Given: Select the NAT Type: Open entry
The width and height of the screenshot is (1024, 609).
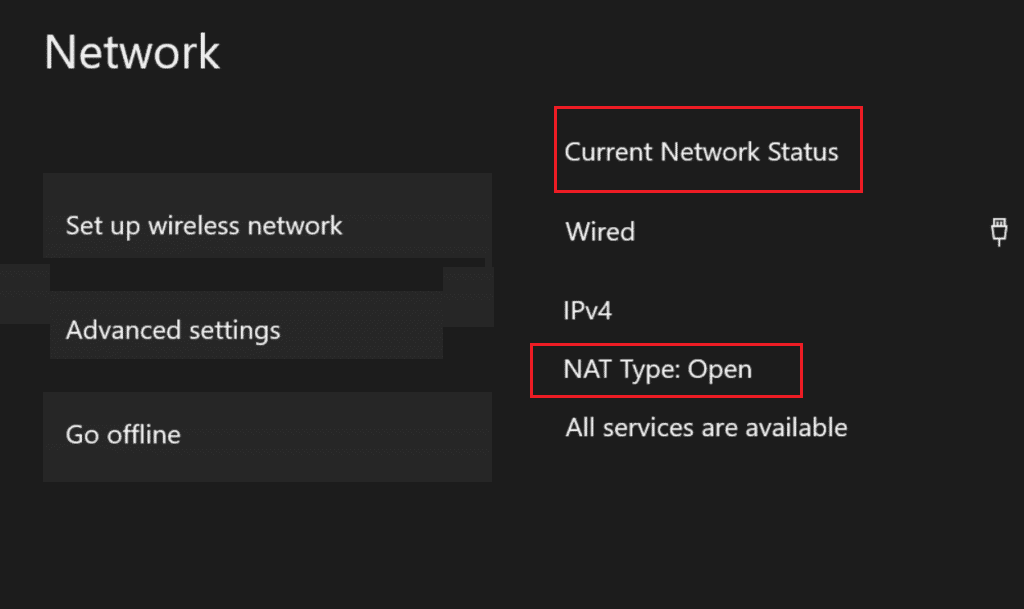Looking at the screenshot, I should tap(657, 370).
